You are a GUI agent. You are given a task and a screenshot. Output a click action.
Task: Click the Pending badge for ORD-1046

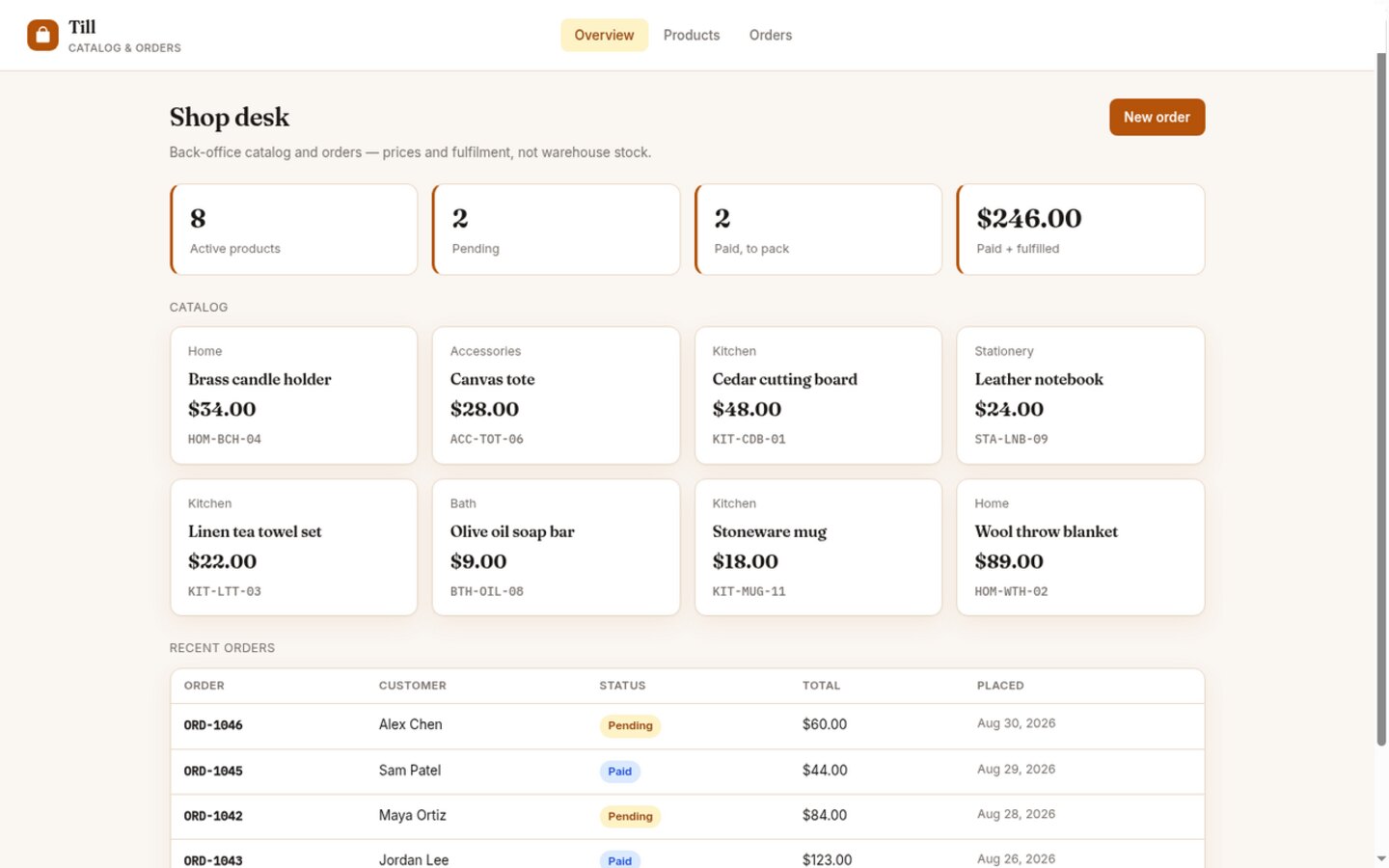pyautogui.click(x=630, y=725)
